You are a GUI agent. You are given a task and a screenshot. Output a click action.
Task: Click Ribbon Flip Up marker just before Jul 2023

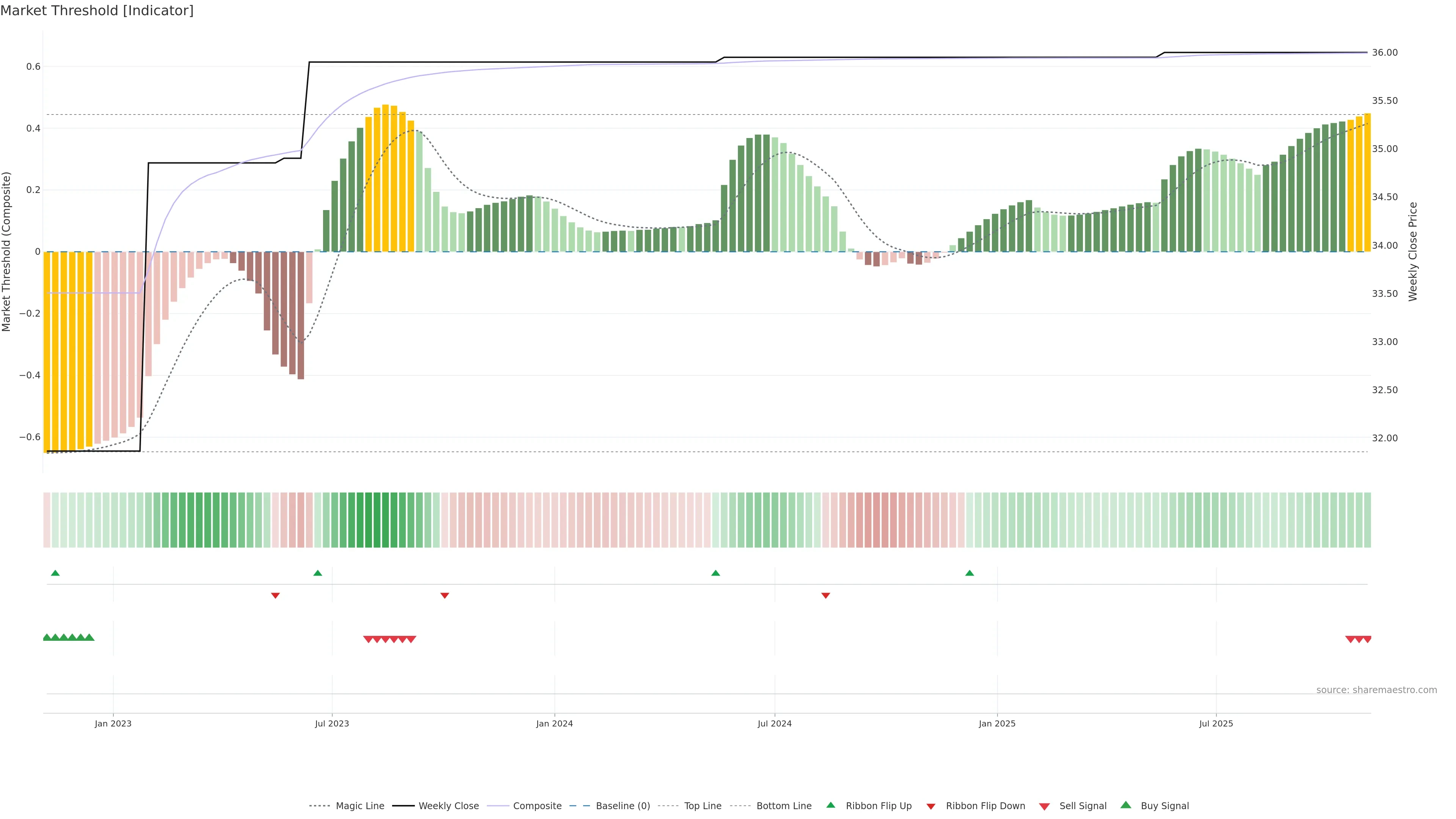tap(318, 573)
